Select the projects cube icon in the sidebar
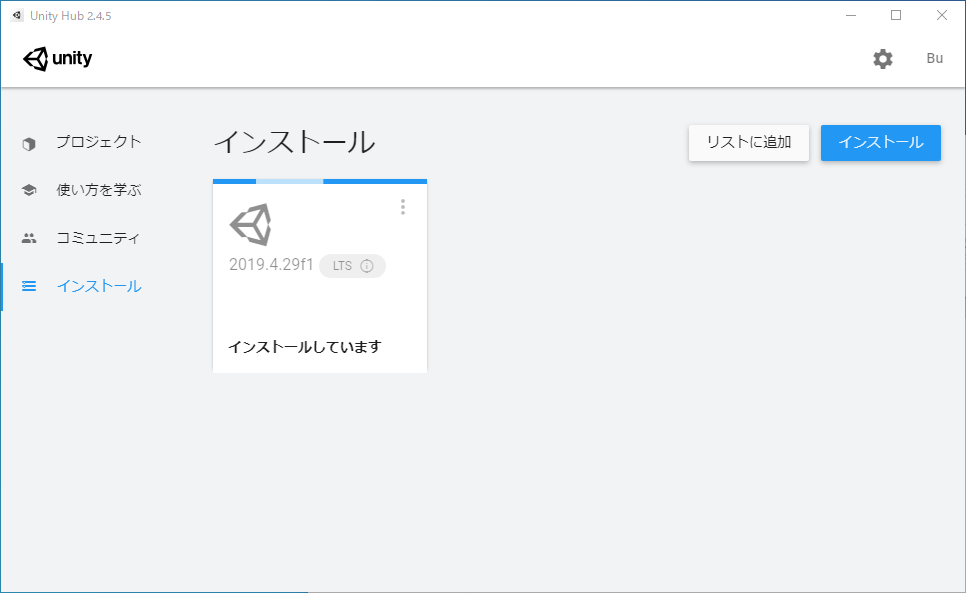The image size is (966, 593). click(x=28, y=143)
